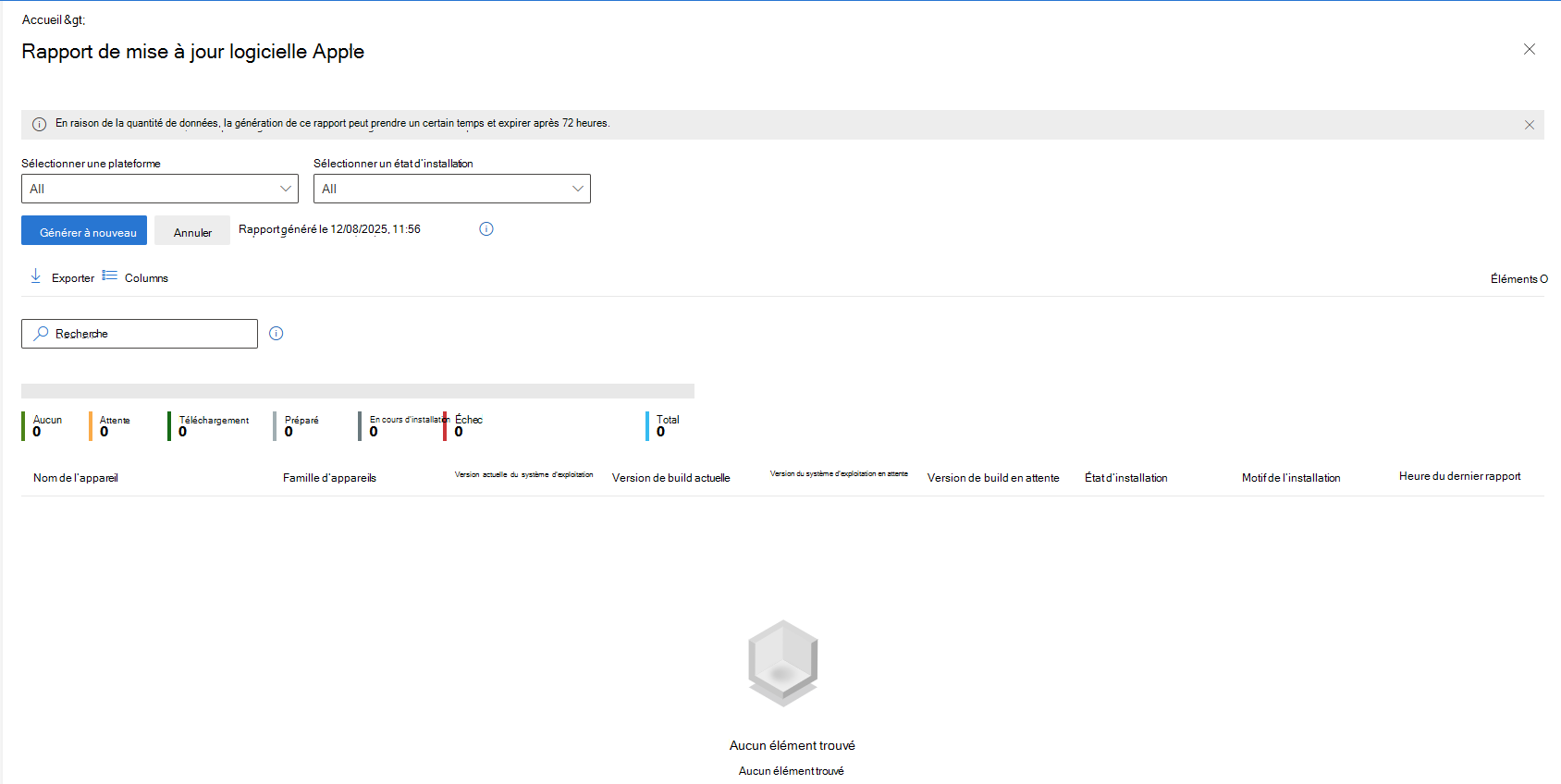Click the Exporter button label
Screen dimensions: 1561x784
pos(73,278)
